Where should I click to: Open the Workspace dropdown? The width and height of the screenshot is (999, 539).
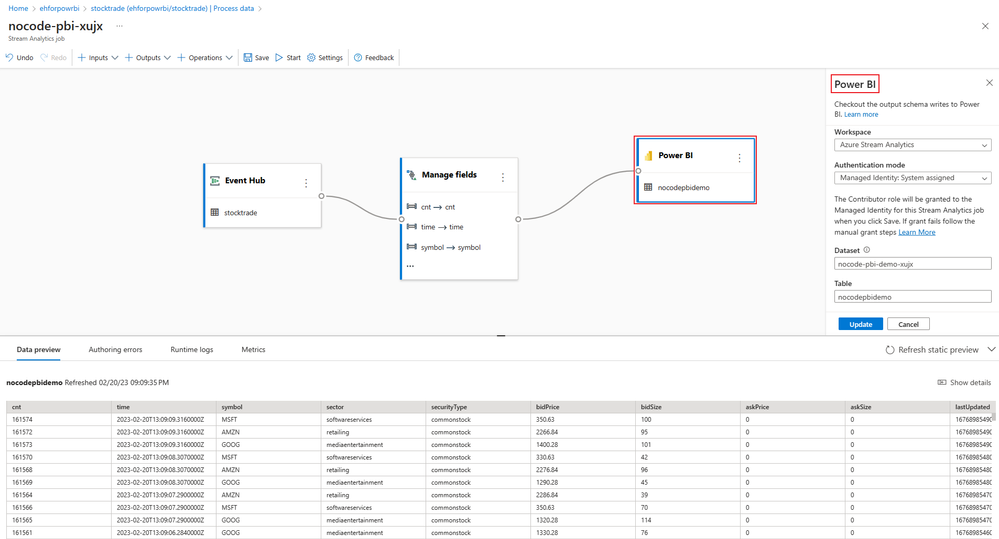[x=912, y=145]
